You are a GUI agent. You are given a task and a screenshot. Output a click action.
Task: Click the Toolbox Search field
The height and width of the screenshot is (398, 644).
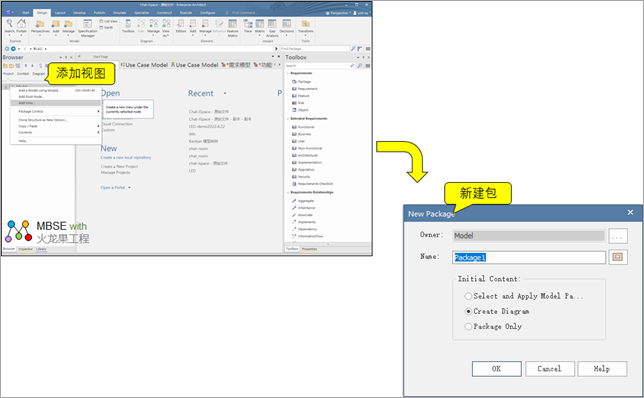[x=317, y=66]
